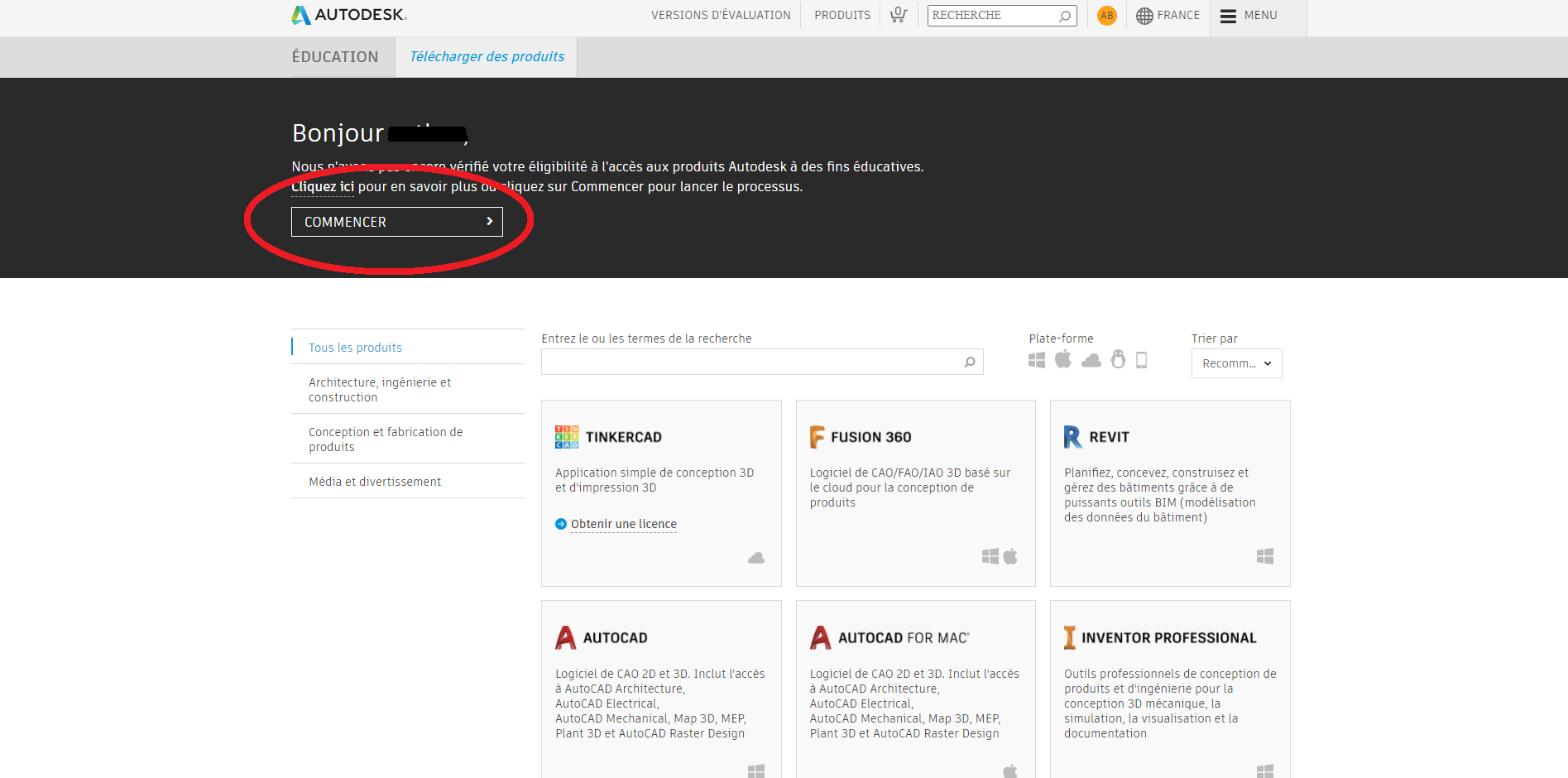1568x778 pixels.
Task: Filter by Windows platform icon
Action: point(1037,360)
